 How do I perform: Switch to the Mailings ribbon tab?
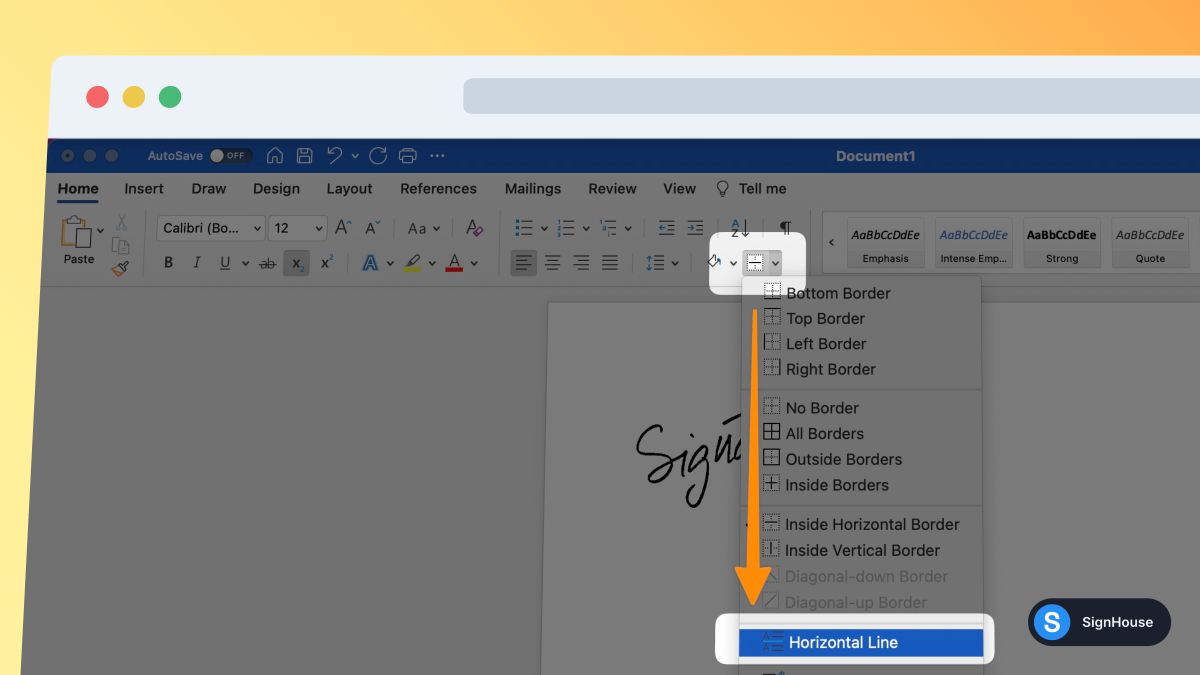[x=532, y=188]
